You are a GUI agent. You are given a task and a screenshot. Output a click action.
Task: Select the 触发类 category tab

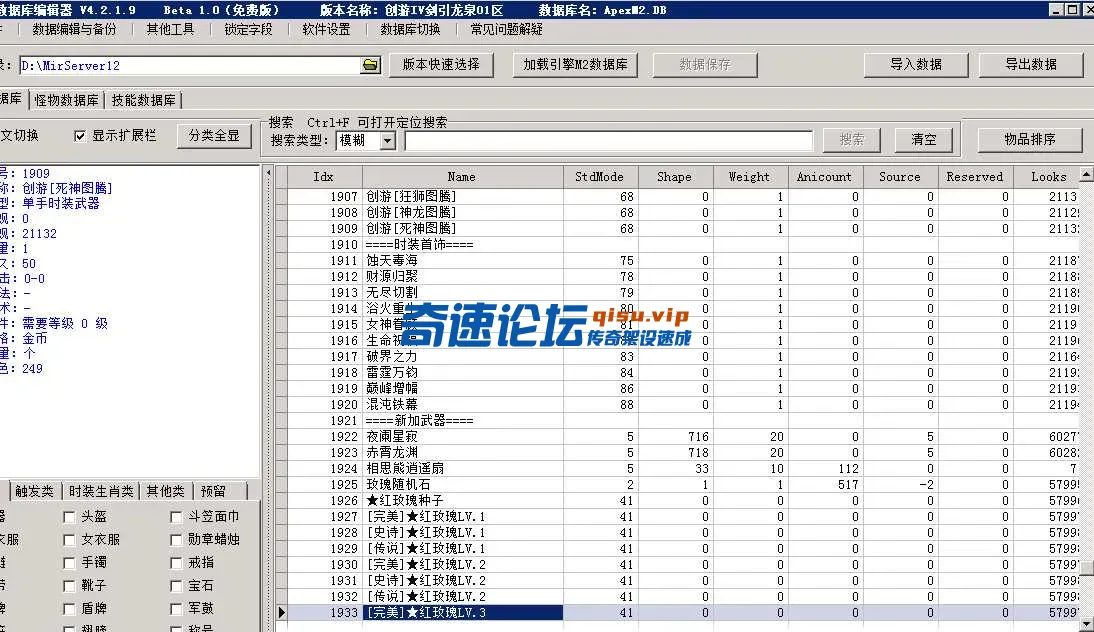click(34, 491)
